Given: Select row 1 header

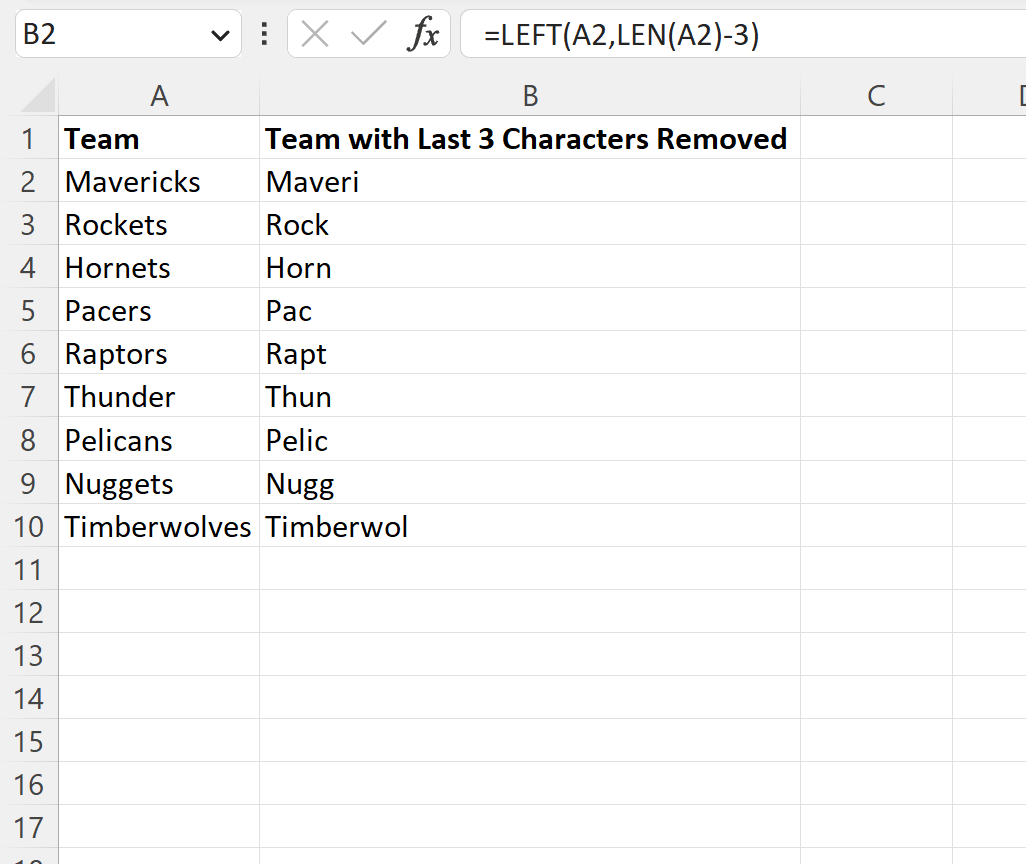Looking at the screenshot, I should coord(31,139).
